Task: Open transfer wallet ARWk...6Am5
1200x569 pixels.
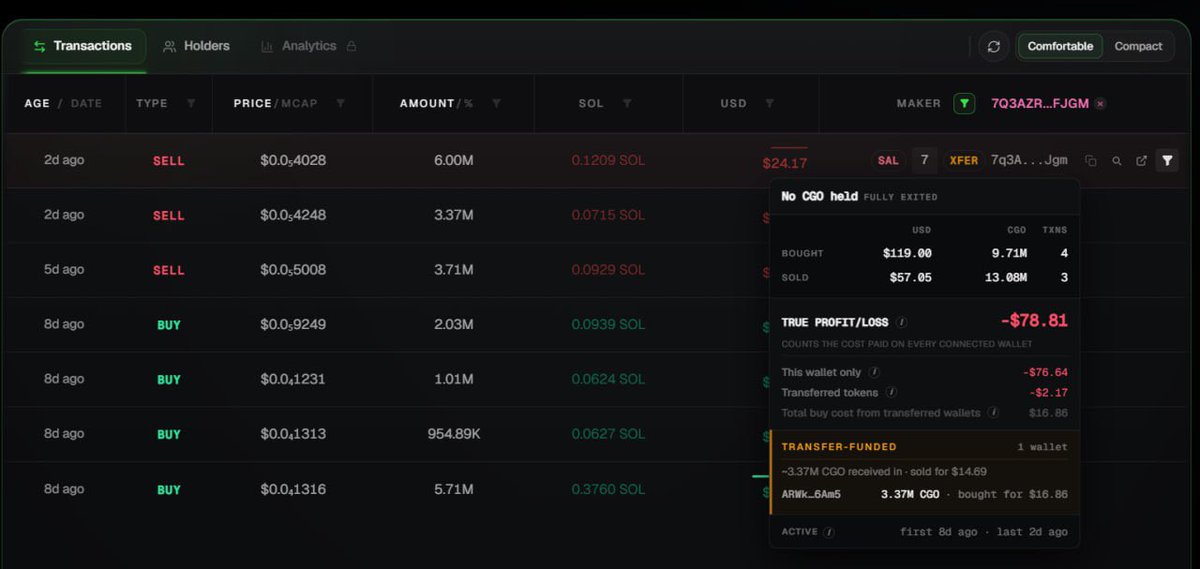Action: point(810,494)
